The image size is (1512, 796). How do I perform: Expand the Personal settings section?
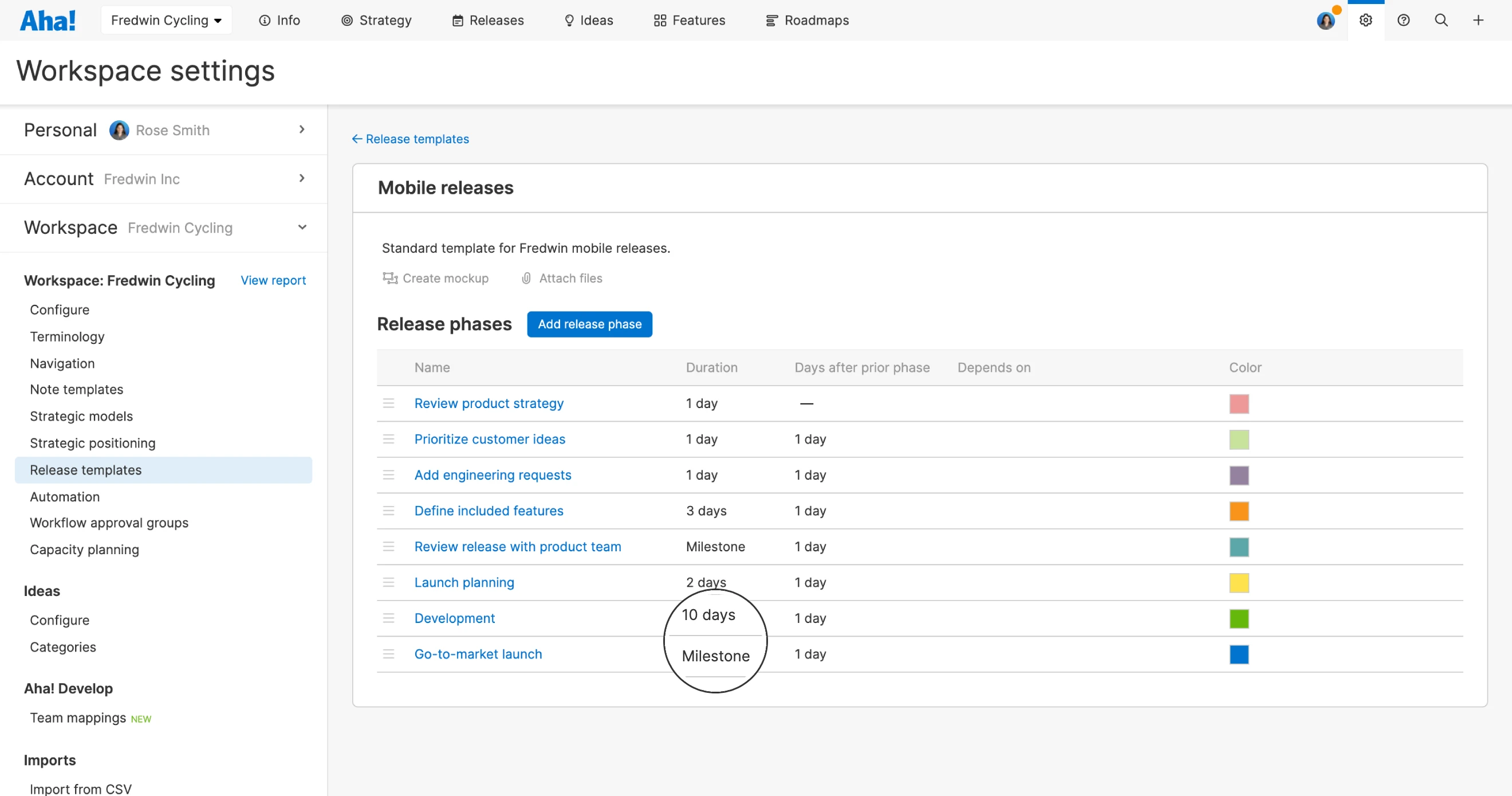click(x=302, y=130)
